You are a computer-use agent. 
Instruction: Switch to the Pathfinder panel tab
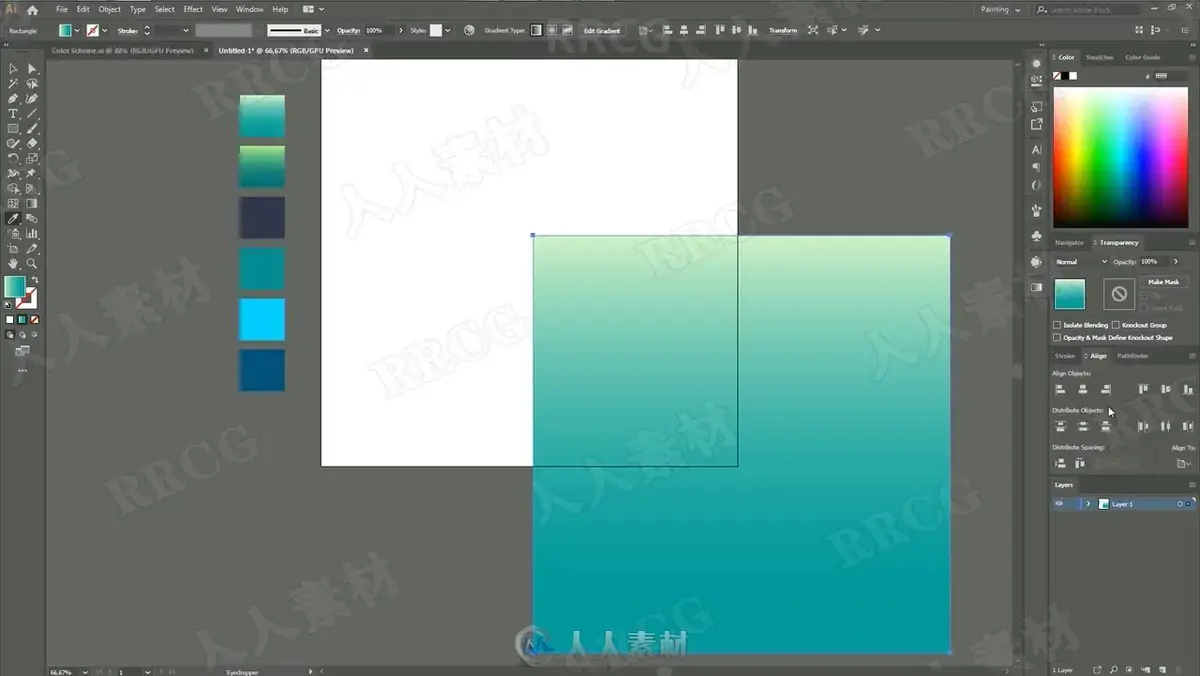(1132, 356)
